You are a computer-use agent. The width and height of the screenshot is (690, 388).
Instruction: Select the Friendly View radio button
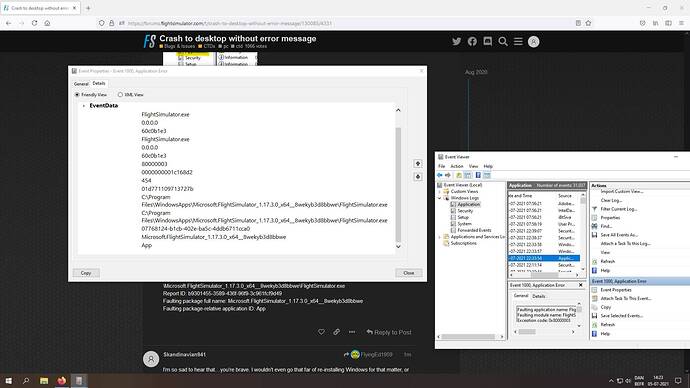[77, 95]
